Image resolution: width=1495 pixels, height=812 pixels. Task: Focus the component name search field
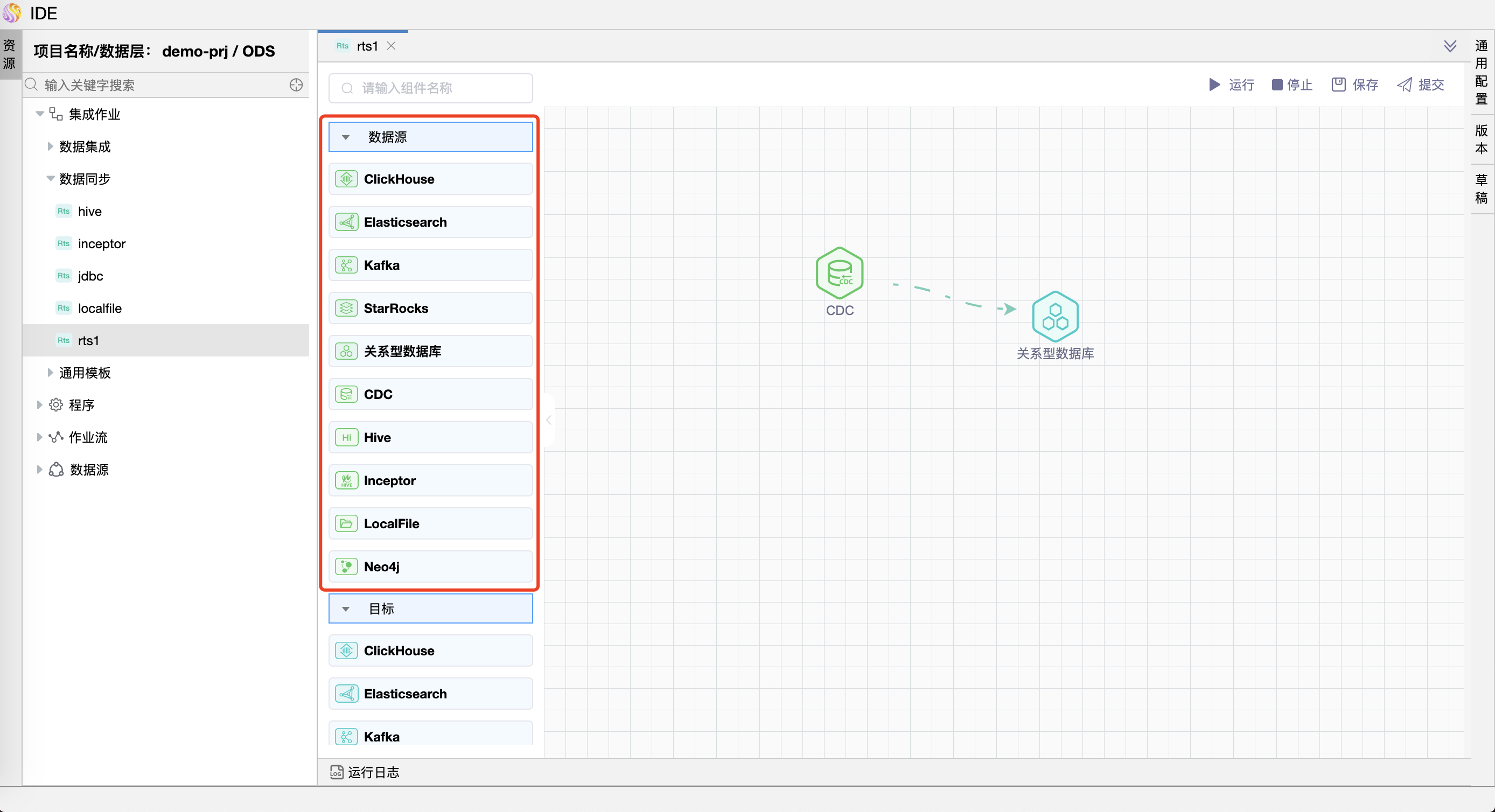(431, 88)
